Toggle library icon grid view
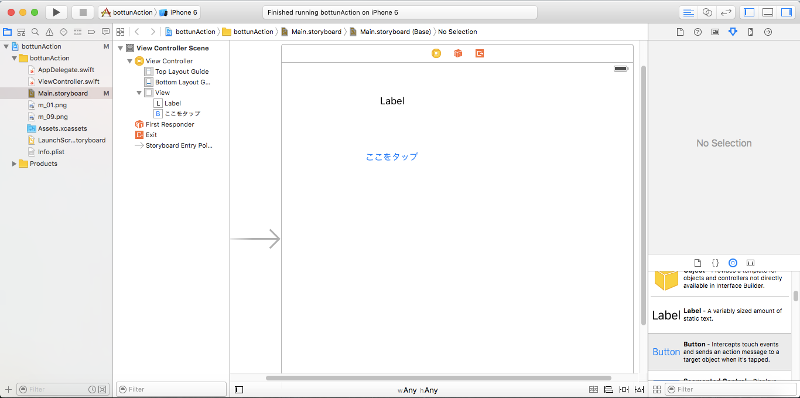 tap(656, 389)
